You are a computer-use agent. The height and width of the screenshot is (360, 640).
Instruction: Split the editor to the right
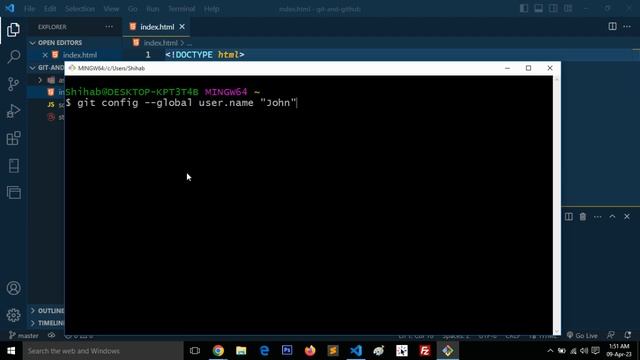coord(612,27)
